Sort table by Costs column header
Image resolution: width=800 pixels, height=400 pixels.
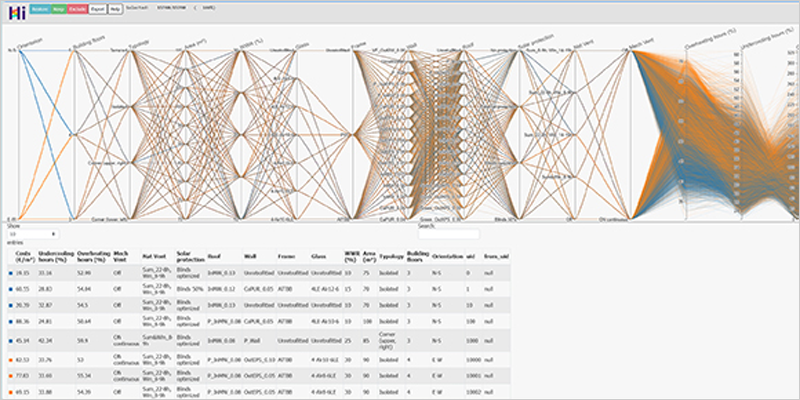coord(23,257)
